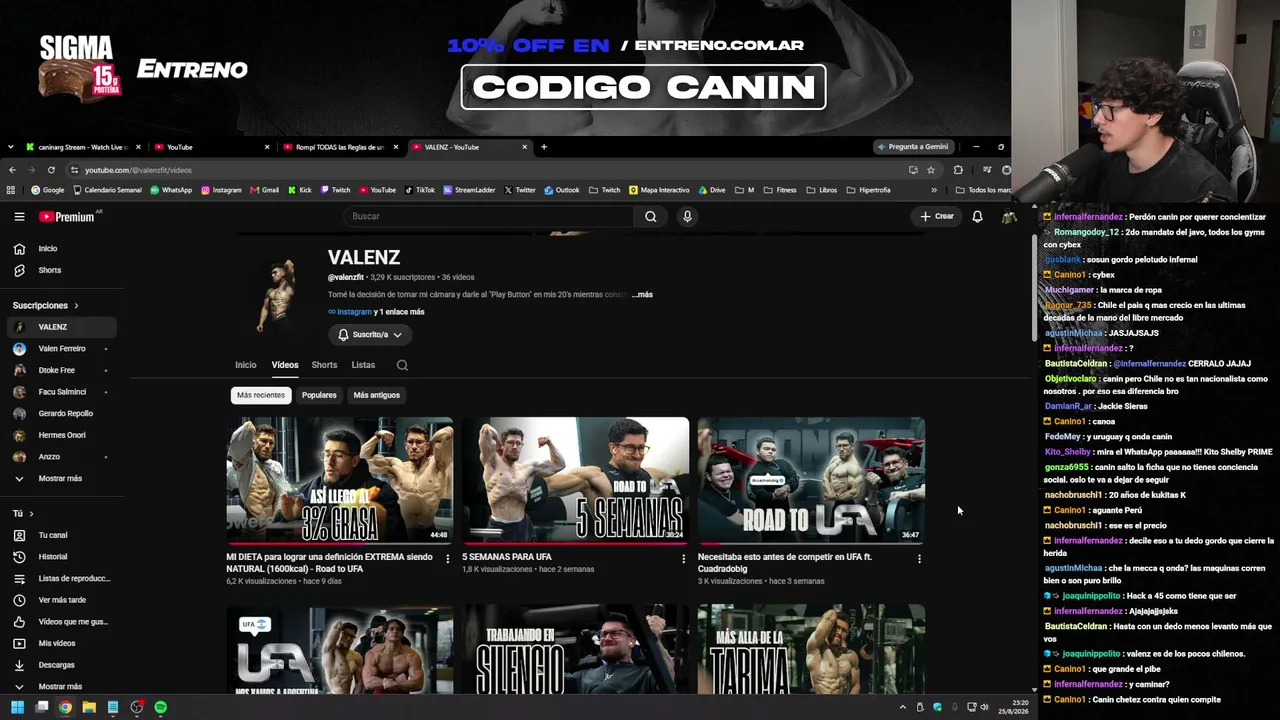Launch Spotify from the taskbar
The height and width of the screenshot is (720, 1280).
pos(161,707)
